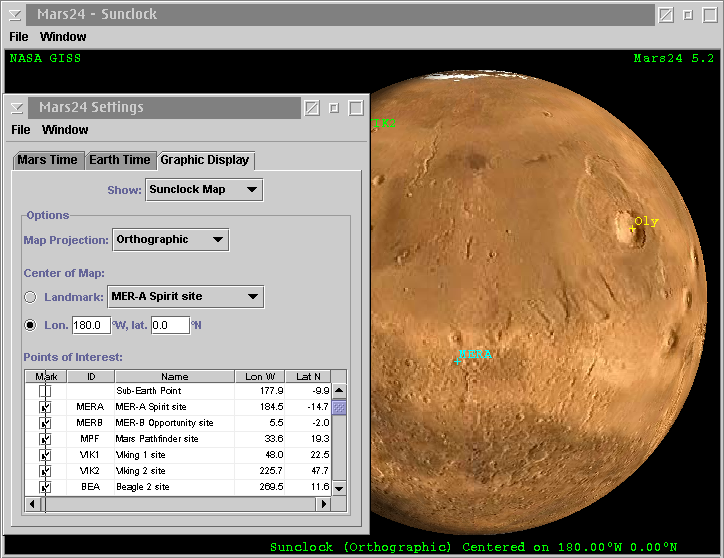The height and width of the screenshot is (558, 724).
Task: Uncheck the MER-A Spirit site mark
Action: [x=45, y=407]
